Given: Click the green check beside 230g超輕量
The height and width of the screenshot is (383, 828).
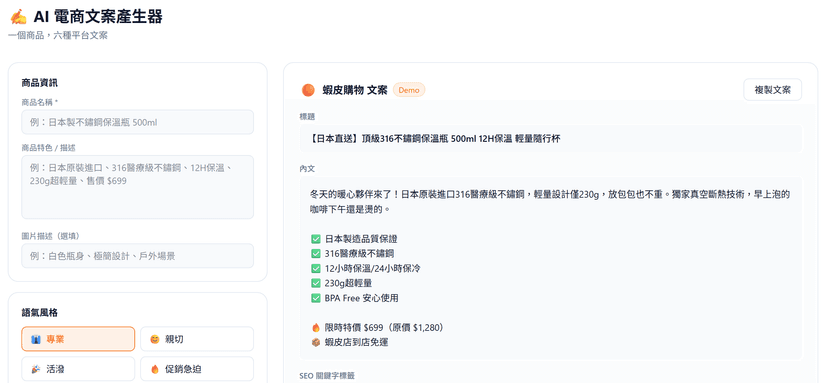Looking at the screenshot, I should [316, 283].
